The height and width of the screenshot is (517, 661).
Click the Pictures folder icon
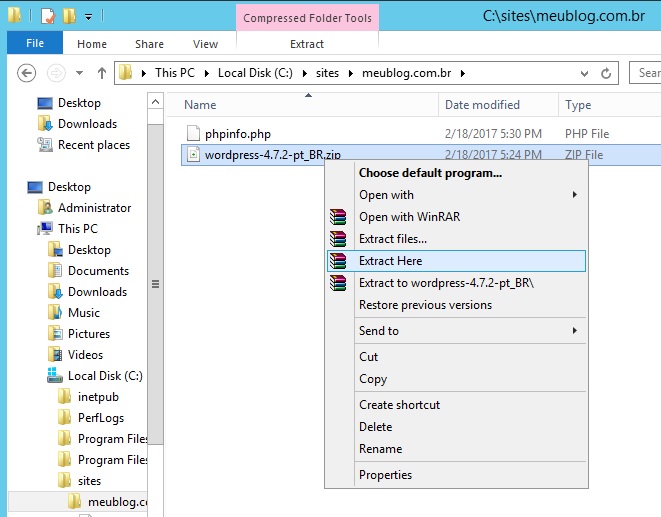click(x=55, y=334)
